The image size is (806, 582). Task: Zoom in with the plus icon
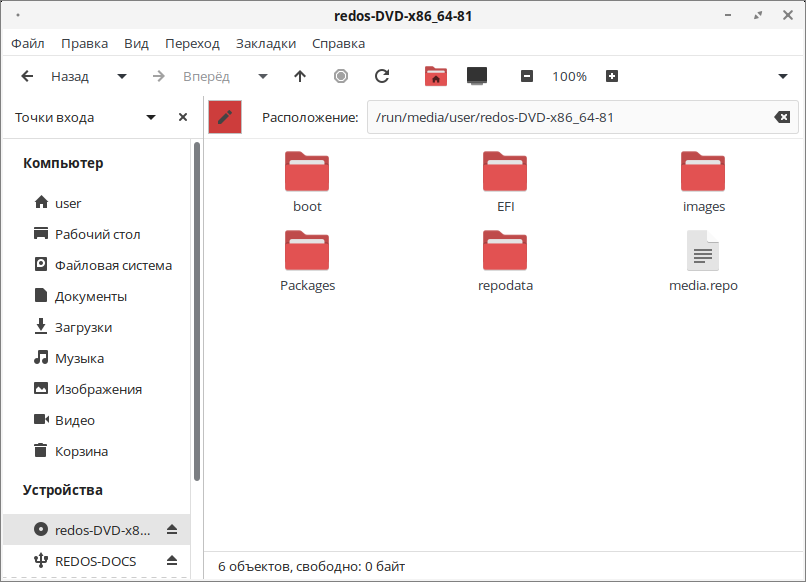(612, 77)
